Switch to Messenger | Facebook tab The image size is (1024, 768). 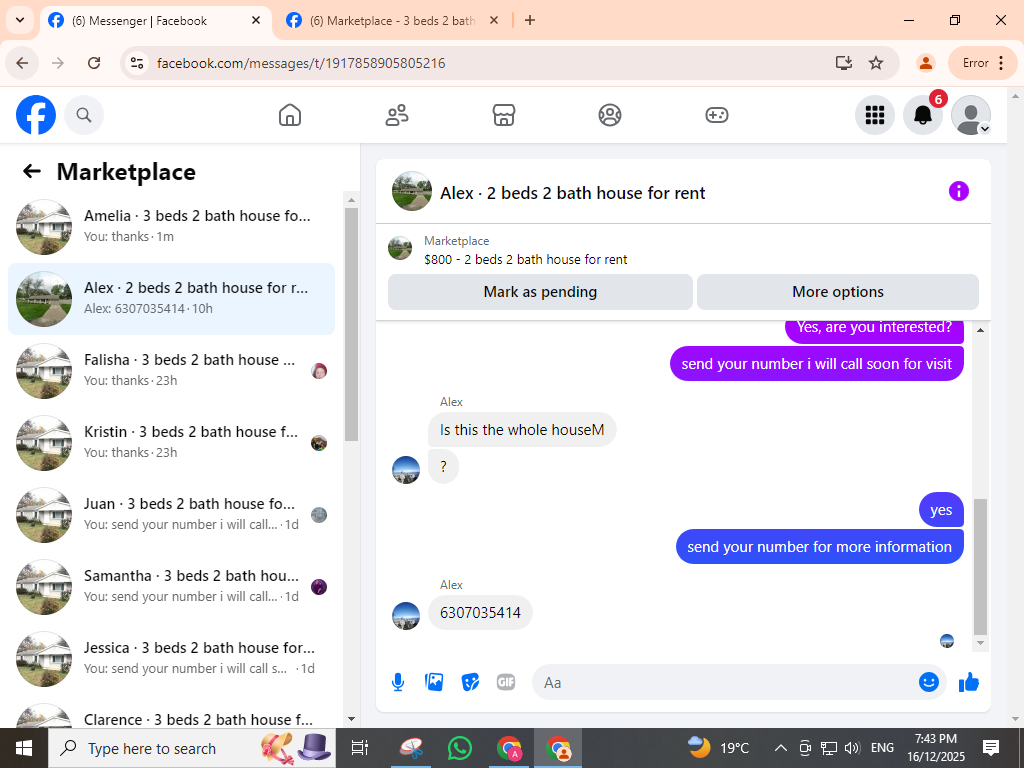coord(157,21)
